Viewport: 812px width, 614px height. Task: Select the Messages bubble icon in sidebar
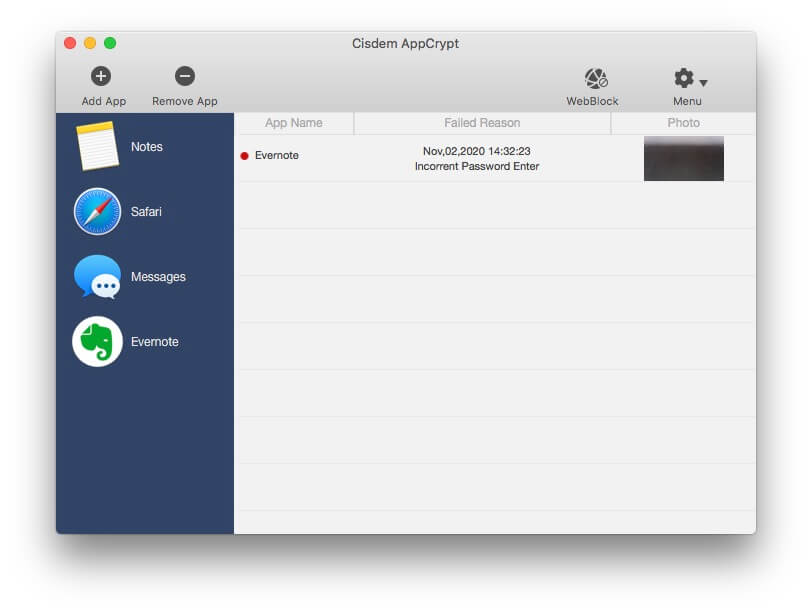coord(97,276)
